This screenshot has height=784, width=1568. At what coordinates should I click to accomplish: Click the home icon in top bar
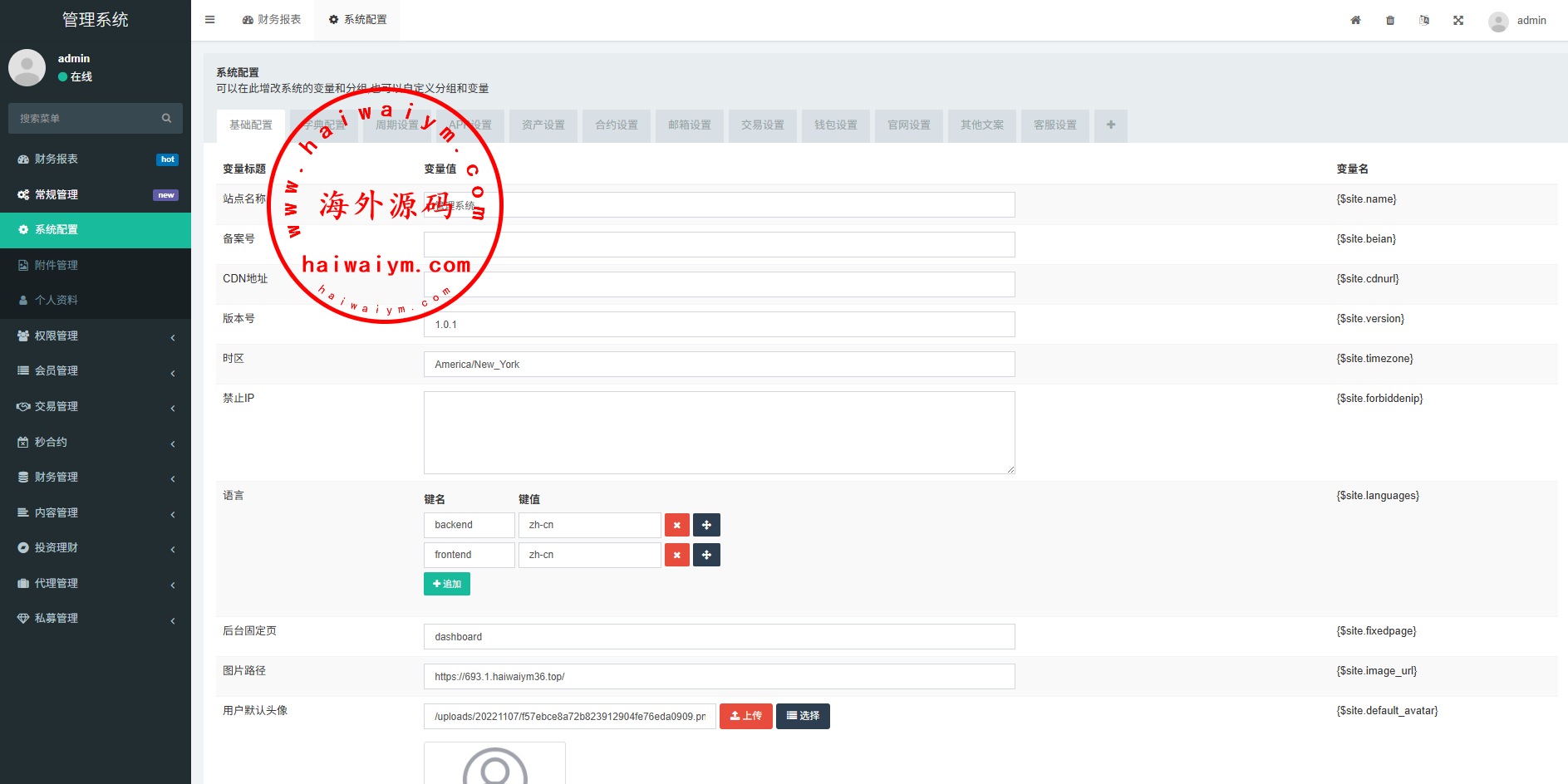[1355, 20]
